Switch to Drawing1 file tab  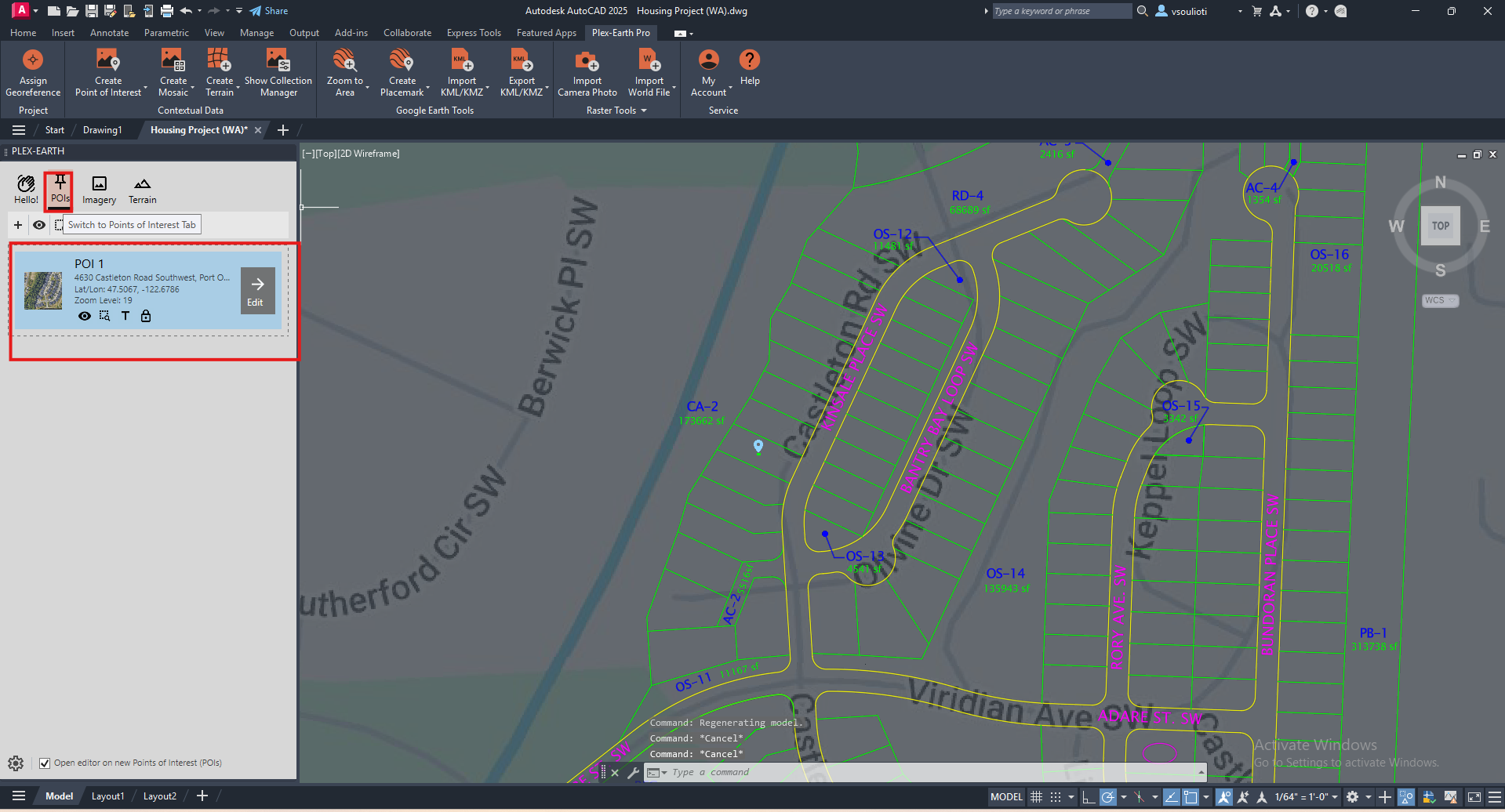click(x=103, y=130)
